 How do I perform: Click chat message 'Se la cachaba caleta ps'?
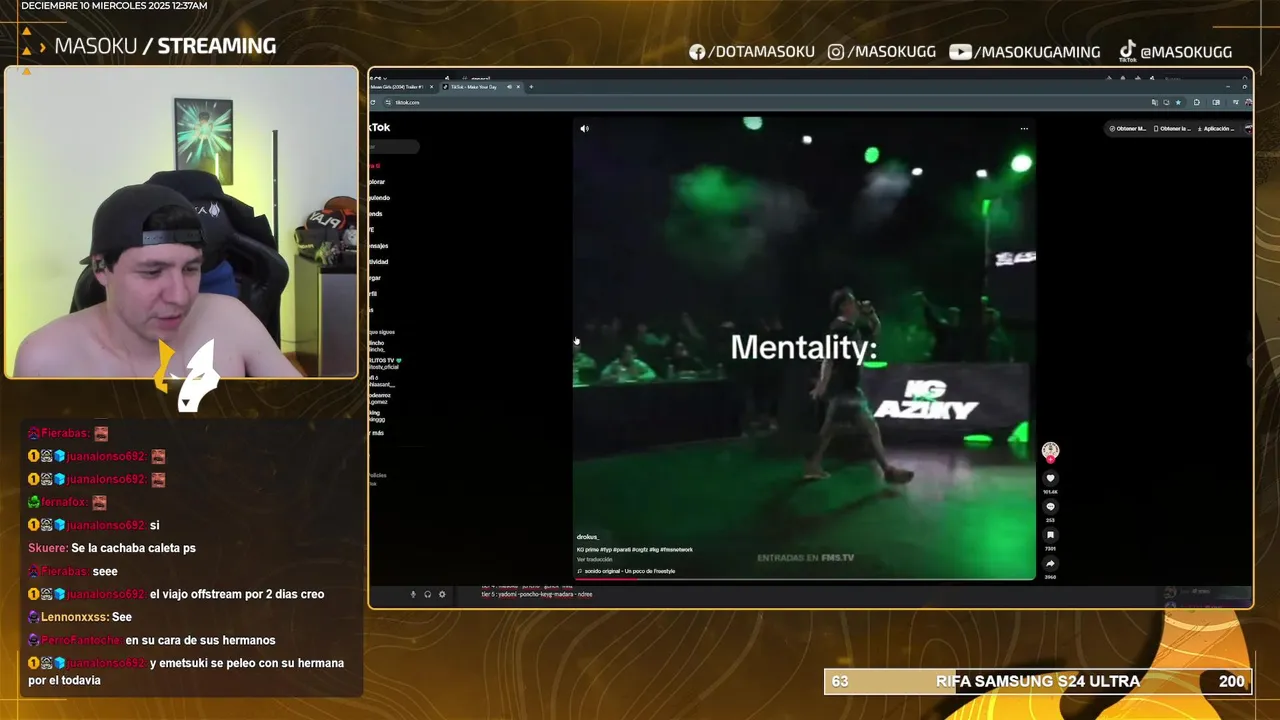[133, 548]
